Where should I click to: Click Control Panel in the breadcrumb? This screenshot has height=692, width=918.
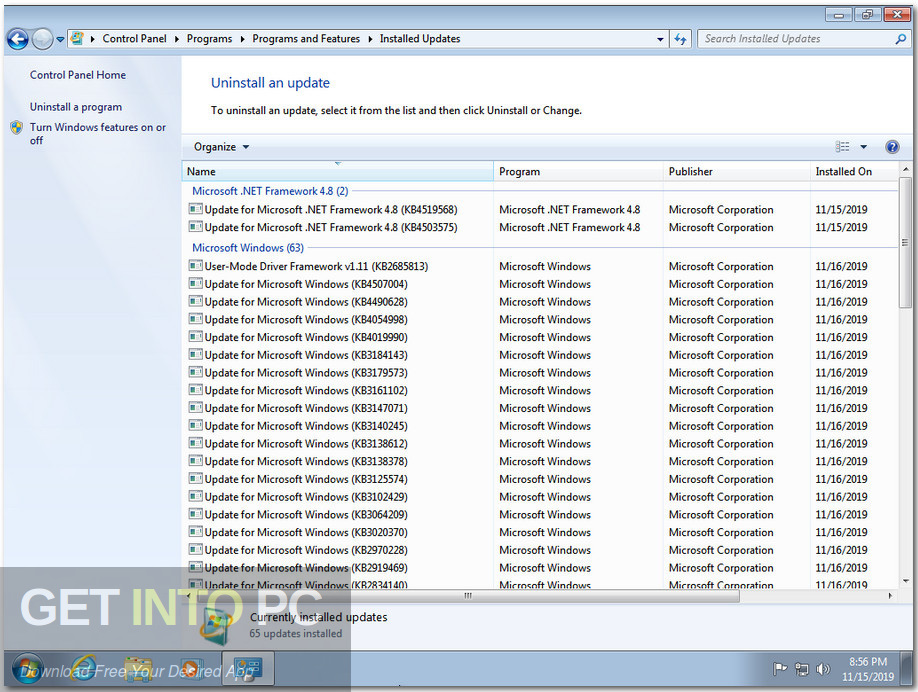(x=134, y=39)
